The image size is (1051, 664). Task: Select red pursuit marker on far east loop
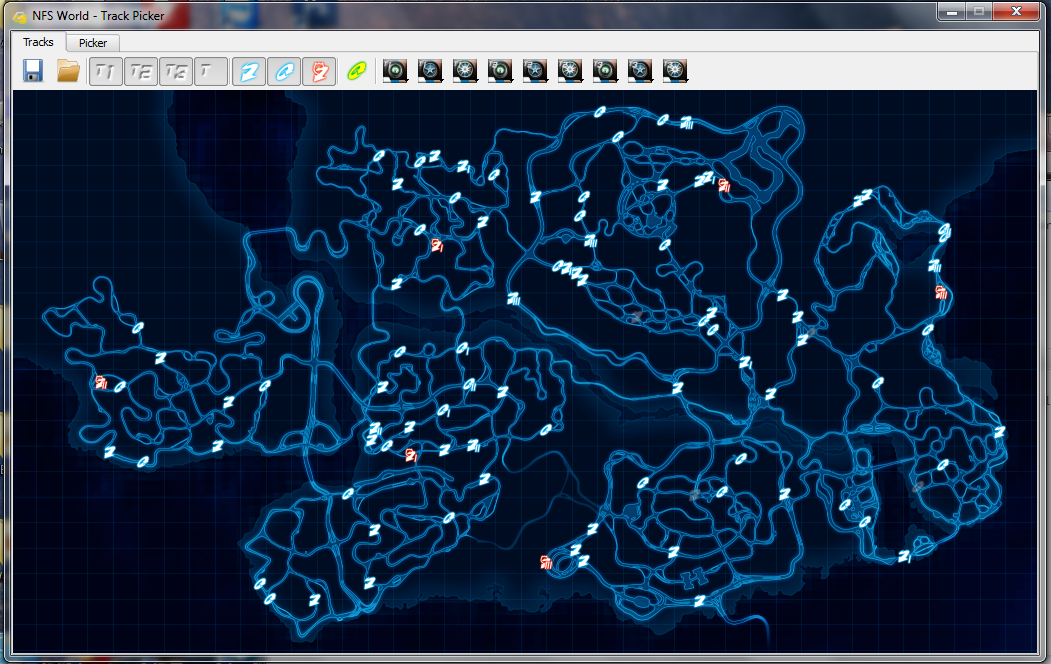click(x=941, y=292)
